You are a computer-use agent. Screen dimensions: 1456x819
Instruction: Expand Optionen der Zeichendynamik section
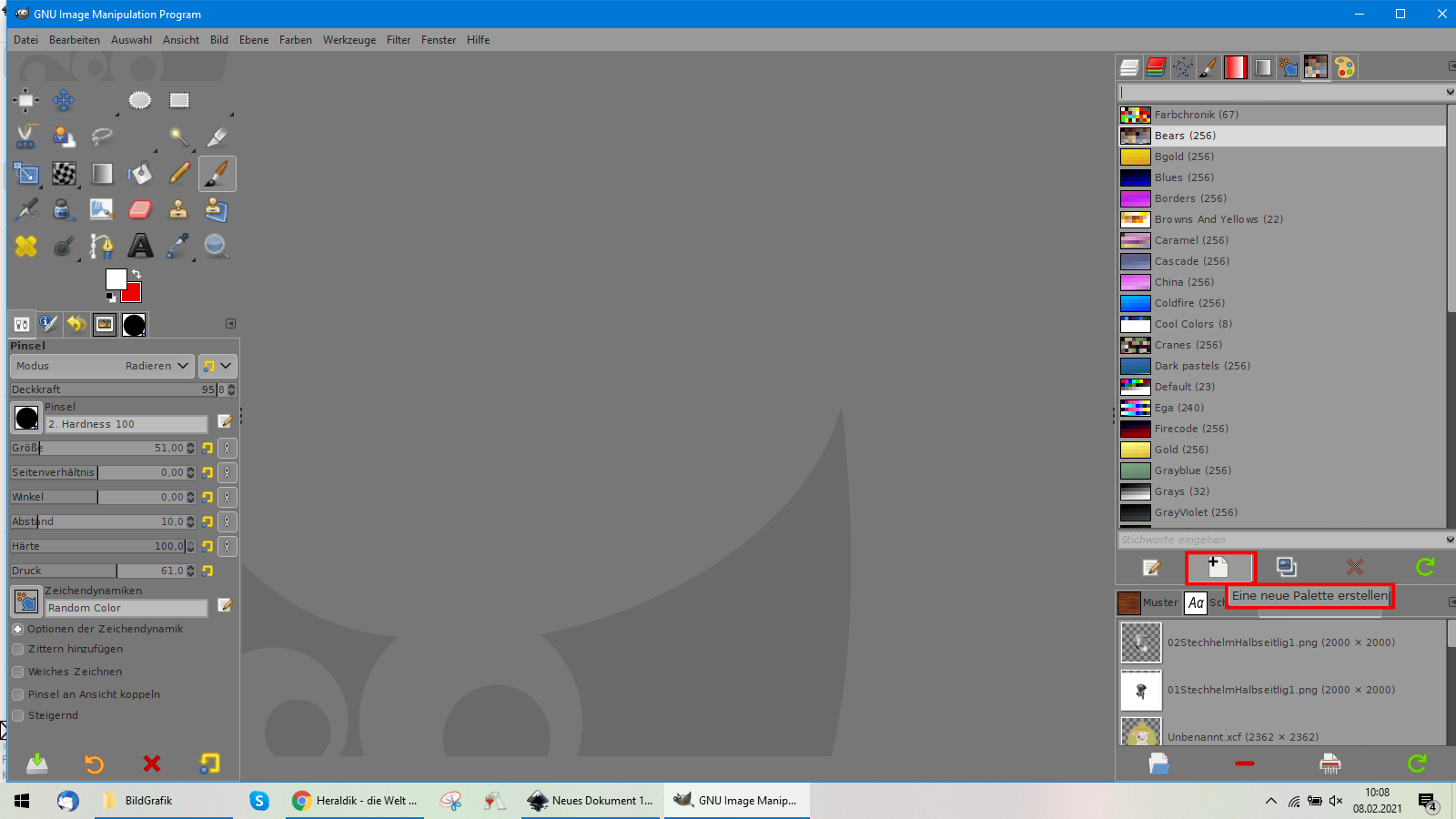point(17,629)
